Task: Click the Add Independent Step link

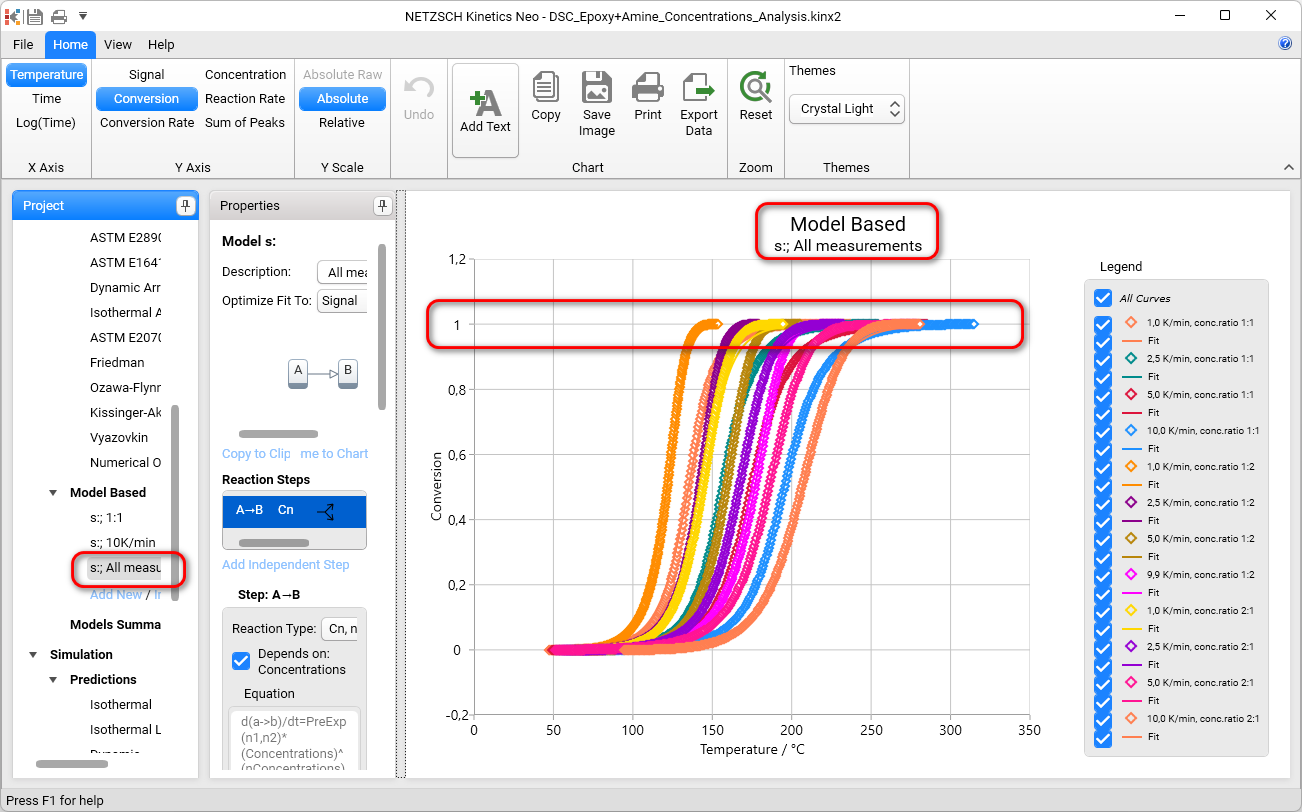Action: (x=286, y=565)
